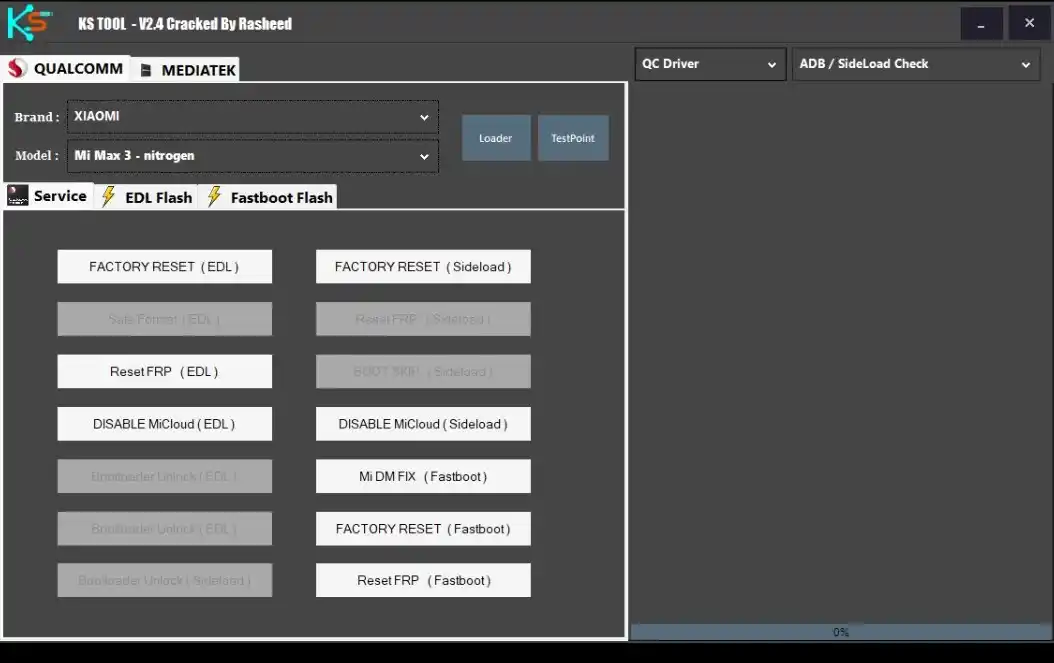Open the Model dropdown showing Mi Max 3
This screenshot has height=663, width=1054.
pos(253,156)
